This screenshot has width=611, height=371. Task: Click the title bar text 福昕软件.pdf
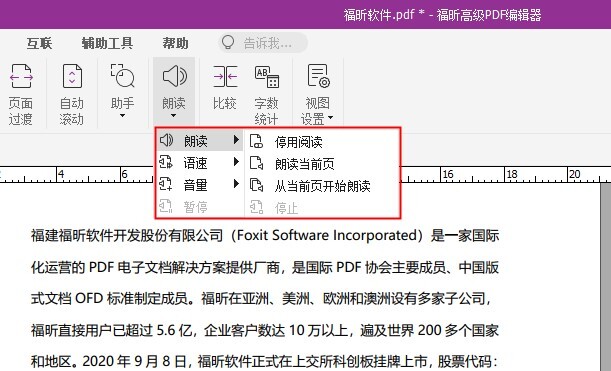[378, 15]
